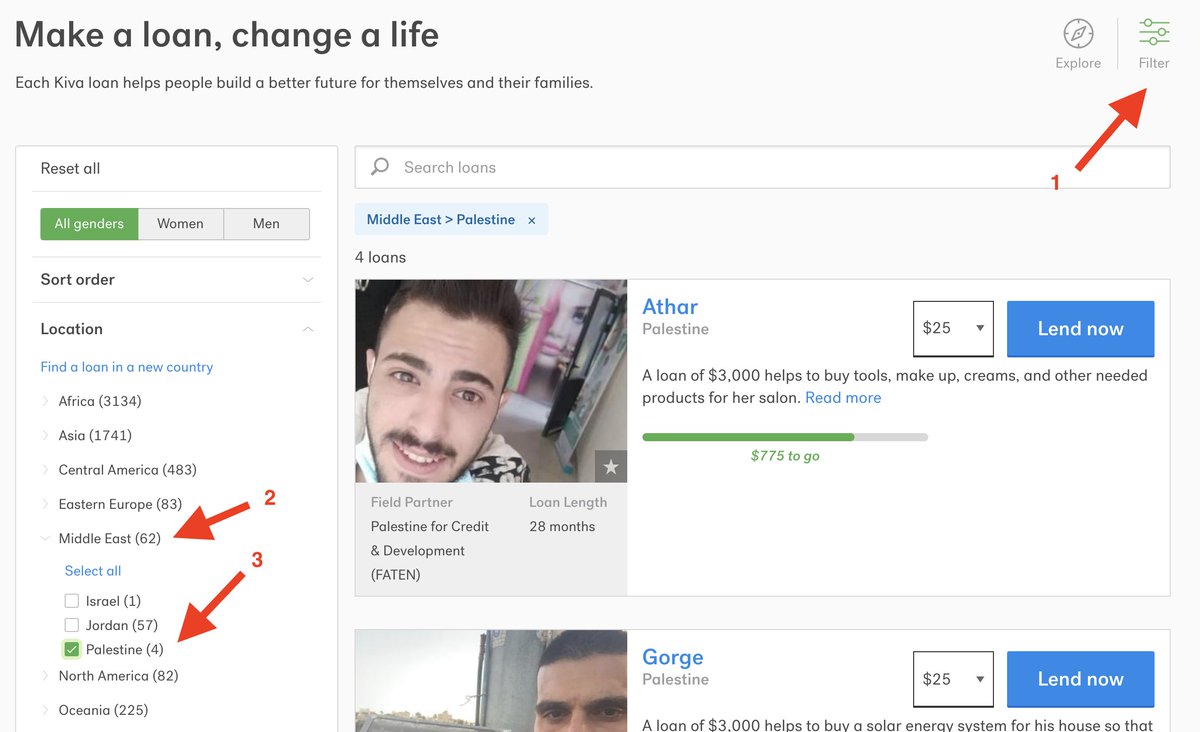Viewport: 1200px width, 732px height.
Task: Open Gorge's borrower photo
Action: pos(491,681)
